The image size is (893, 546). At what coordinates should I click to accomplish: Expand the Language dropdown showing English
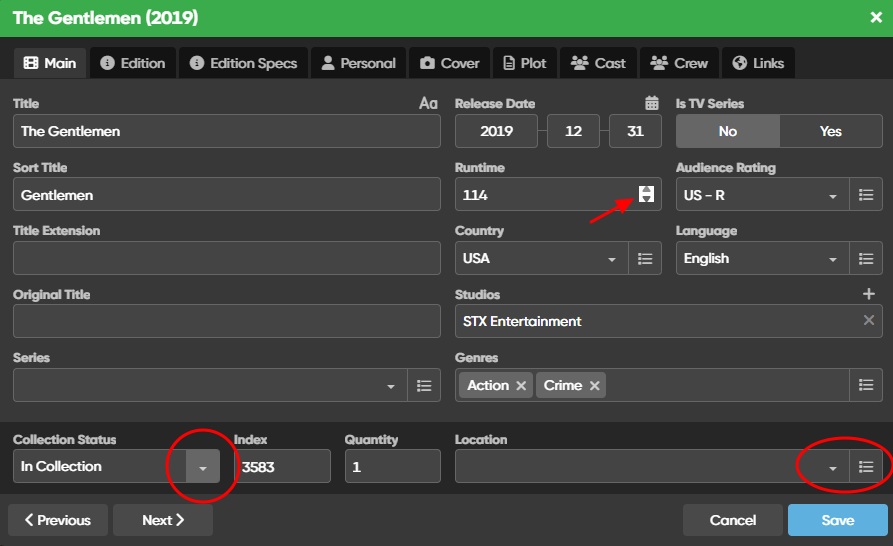click(x=833, y=259)
